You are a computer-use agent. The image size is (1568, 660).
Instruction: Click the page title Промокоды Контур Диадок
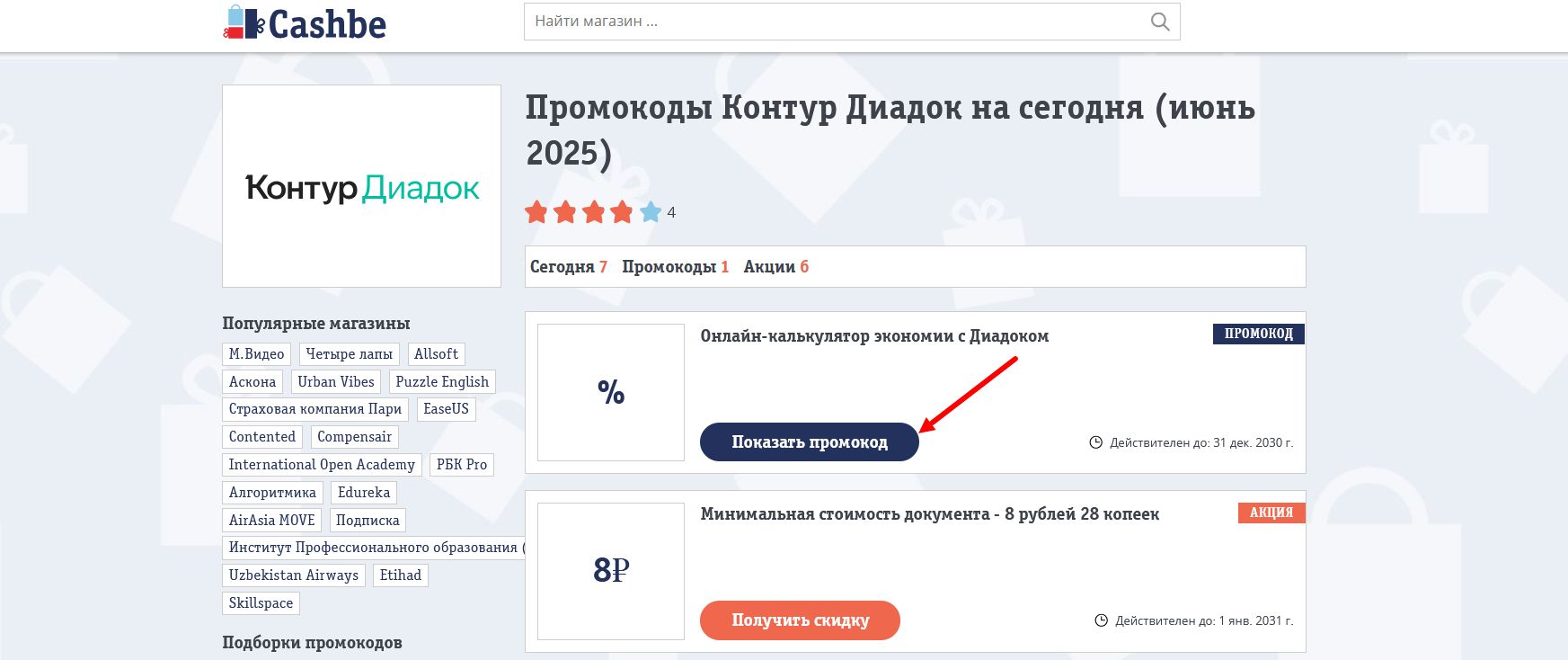click(890, 130)
